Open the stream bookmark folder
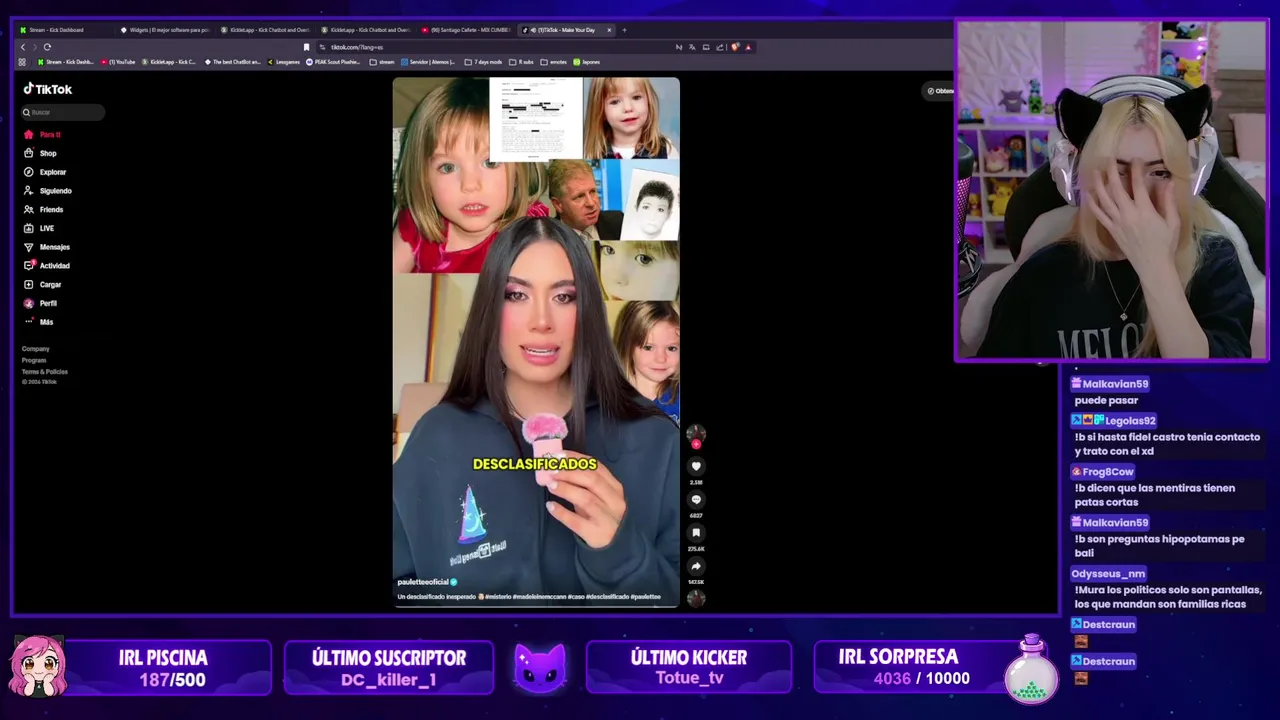Viewport: 1280px width, 720px height. tap(382, 62)
